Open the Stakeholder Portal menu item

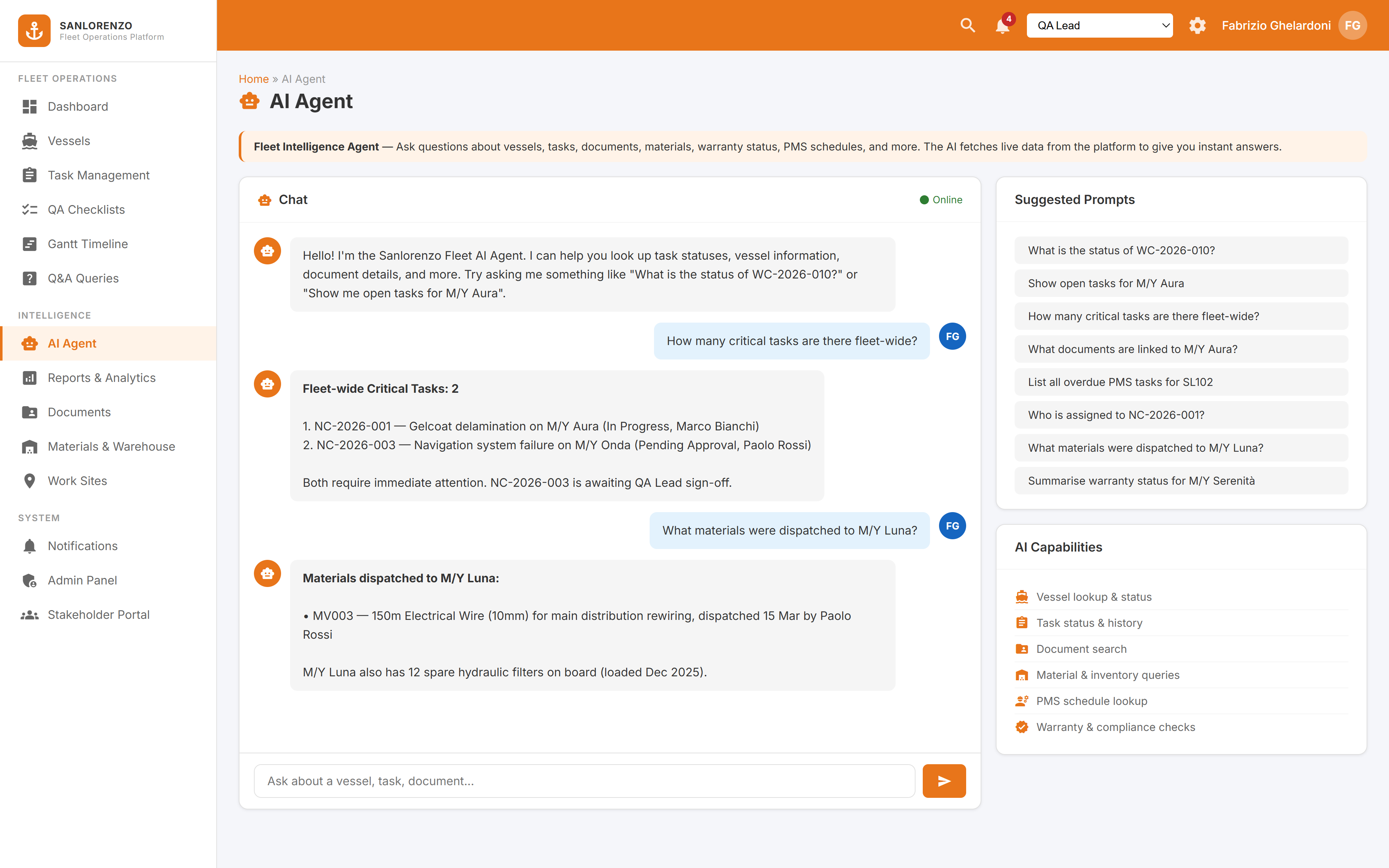pos(98,615)
